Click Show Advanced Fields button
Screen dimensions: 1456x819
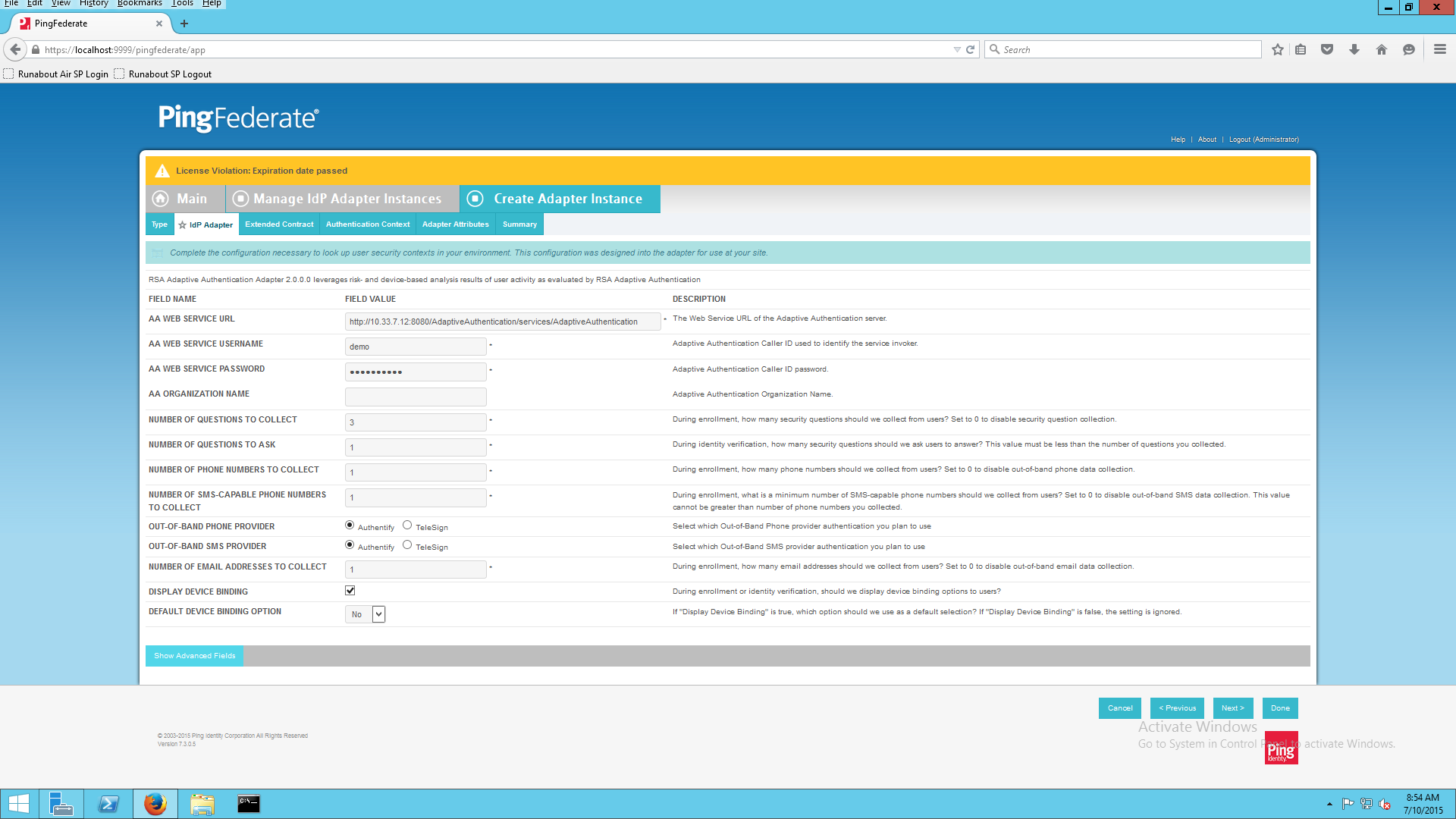tap(194, 656)
